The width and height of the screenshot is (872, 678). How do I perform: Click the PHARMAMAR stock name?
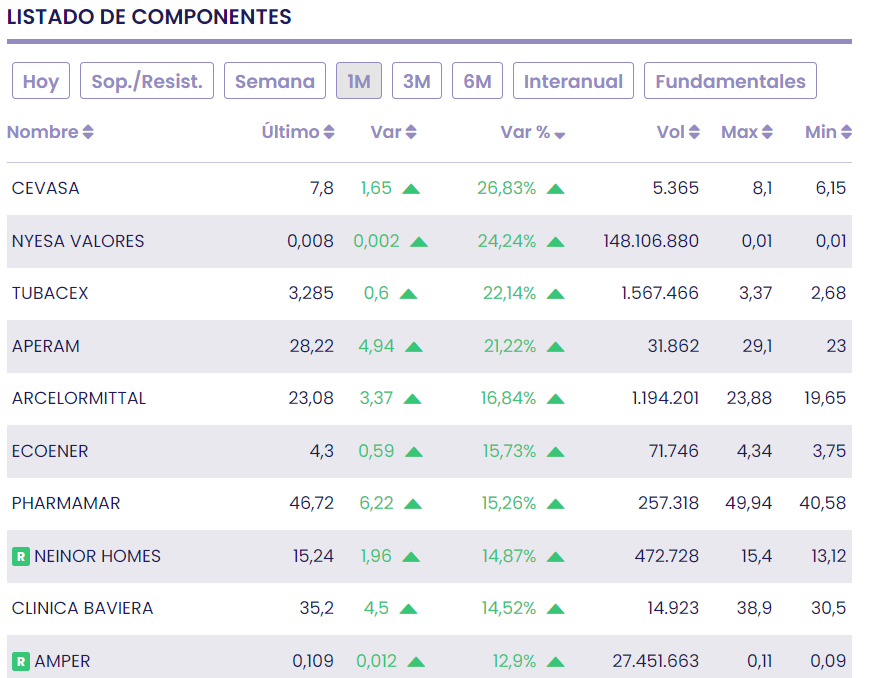pos(66,503)
